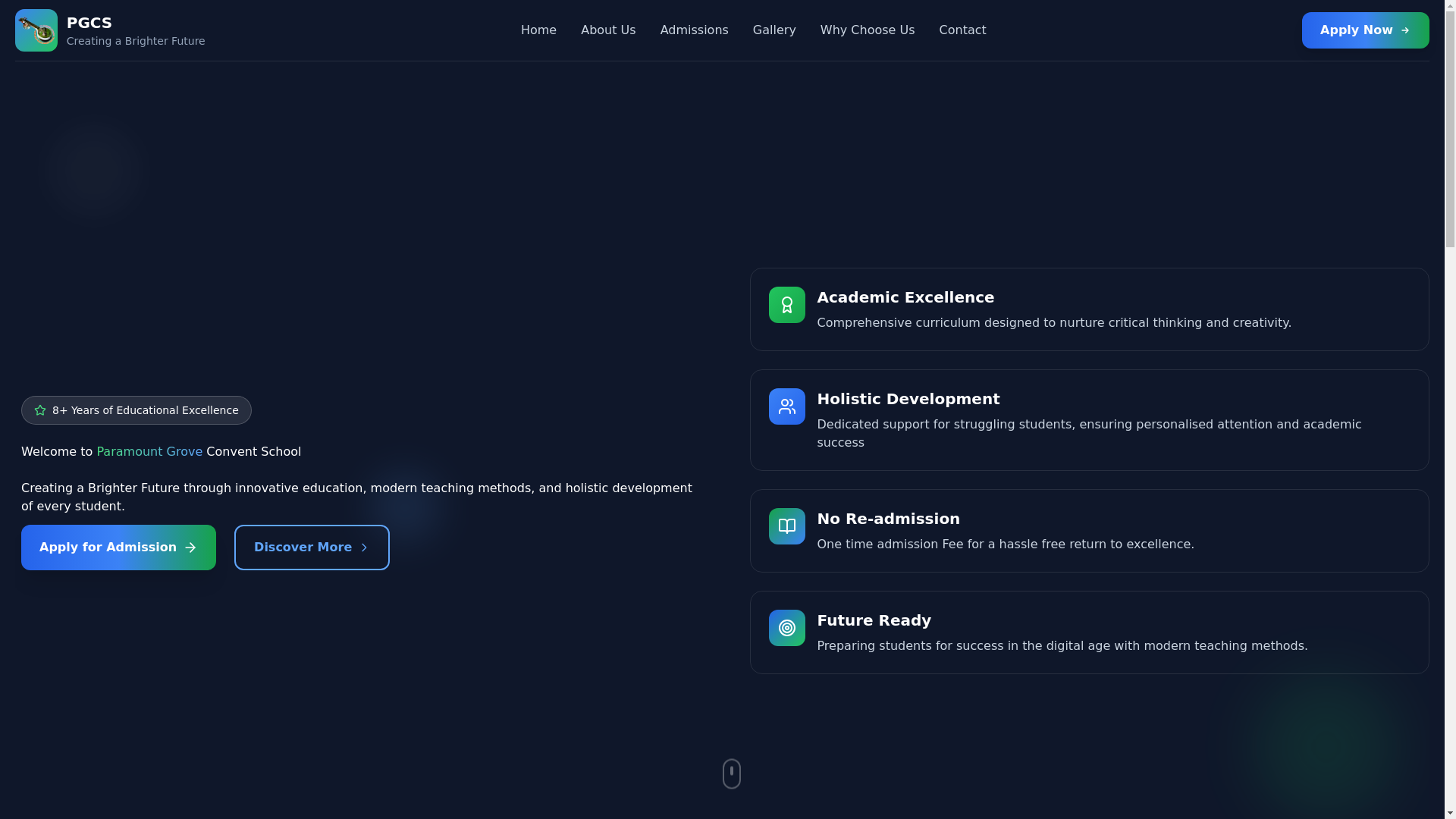Click 'One time admission Fee' description

pos(1006,544)
